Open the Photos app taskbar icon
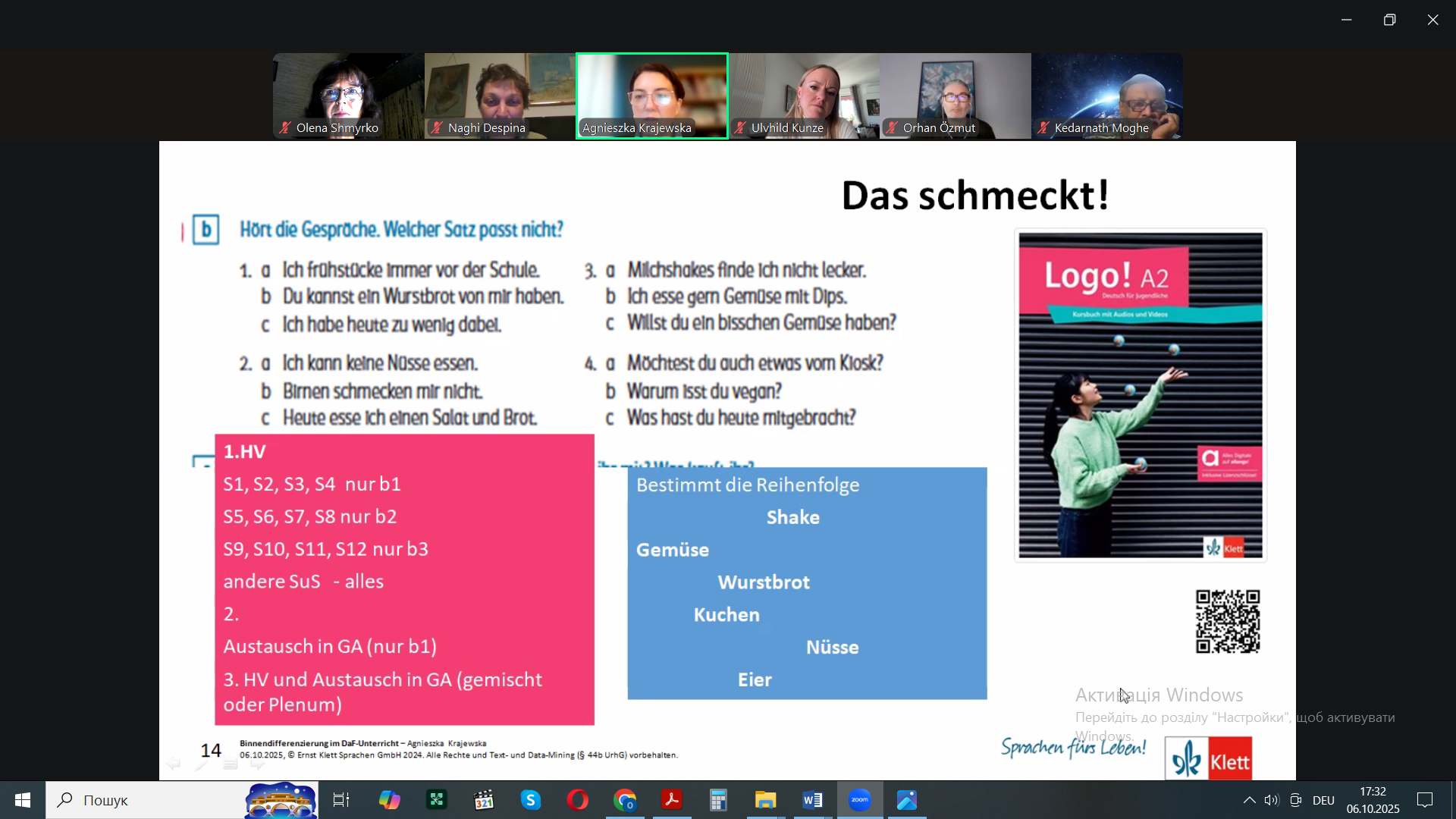Screen dimensions: 1456x819 (x=907, y=800)
